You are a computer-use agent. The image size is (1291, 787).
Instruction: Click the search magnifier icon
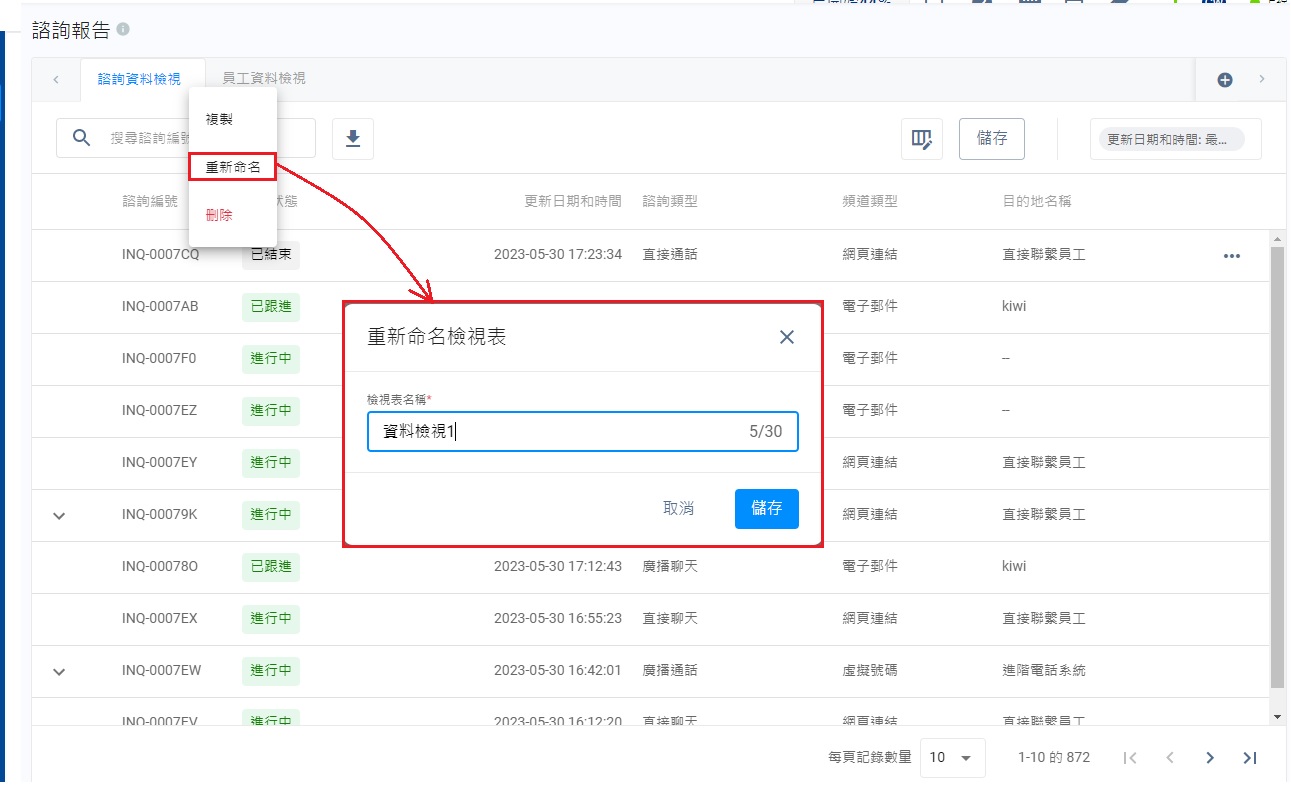coord(82,138)
